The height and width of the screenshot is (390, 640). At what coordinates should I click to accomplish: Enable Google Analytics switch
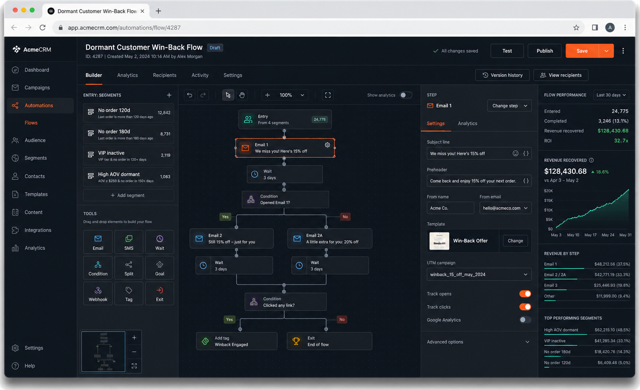tap(525, 320)
